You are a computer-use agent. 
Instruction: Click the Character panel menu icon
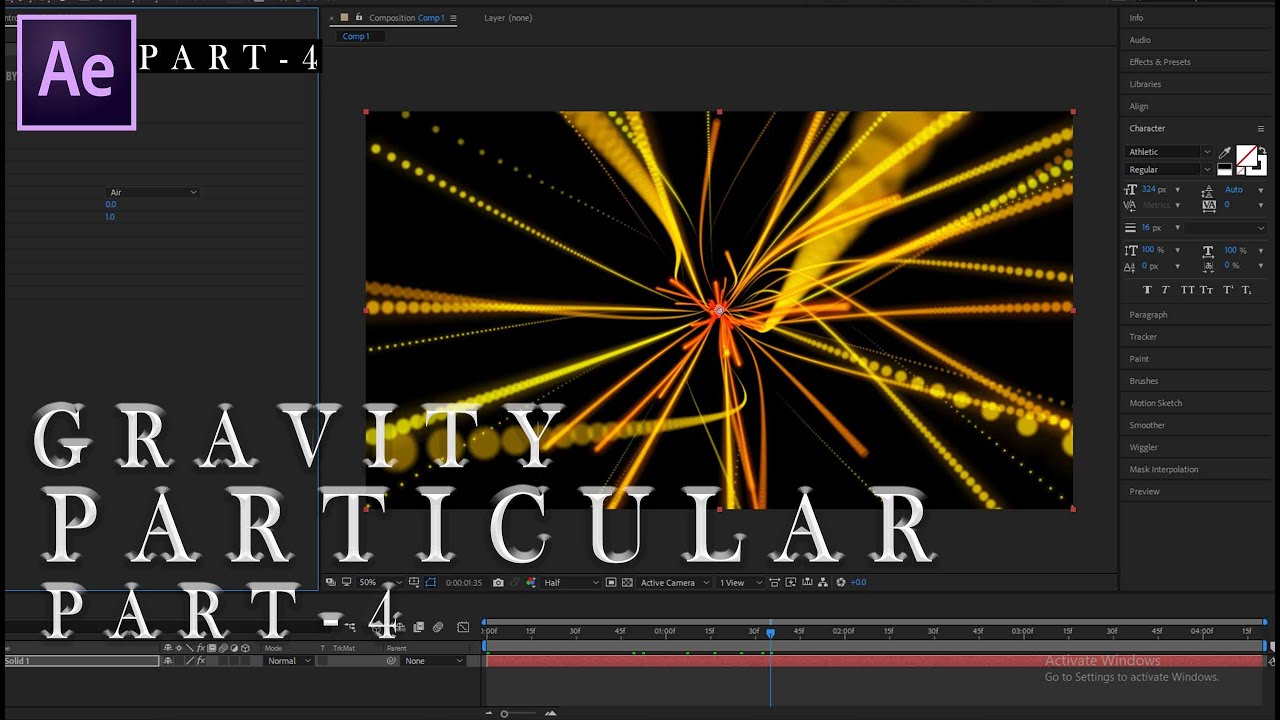tap(1261, 128)
